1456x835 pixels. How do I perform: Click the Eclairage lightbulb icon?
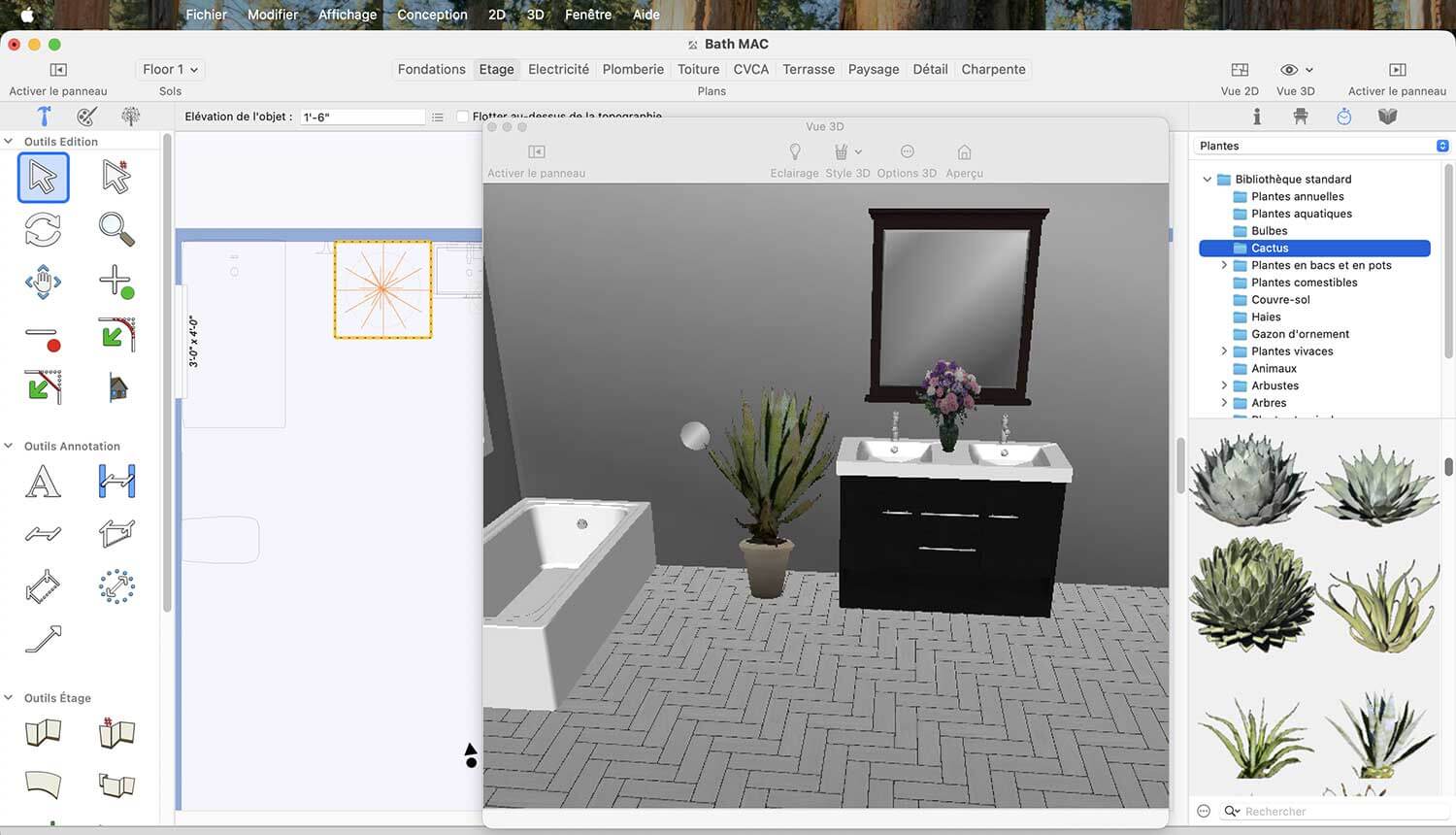[795, 151]
